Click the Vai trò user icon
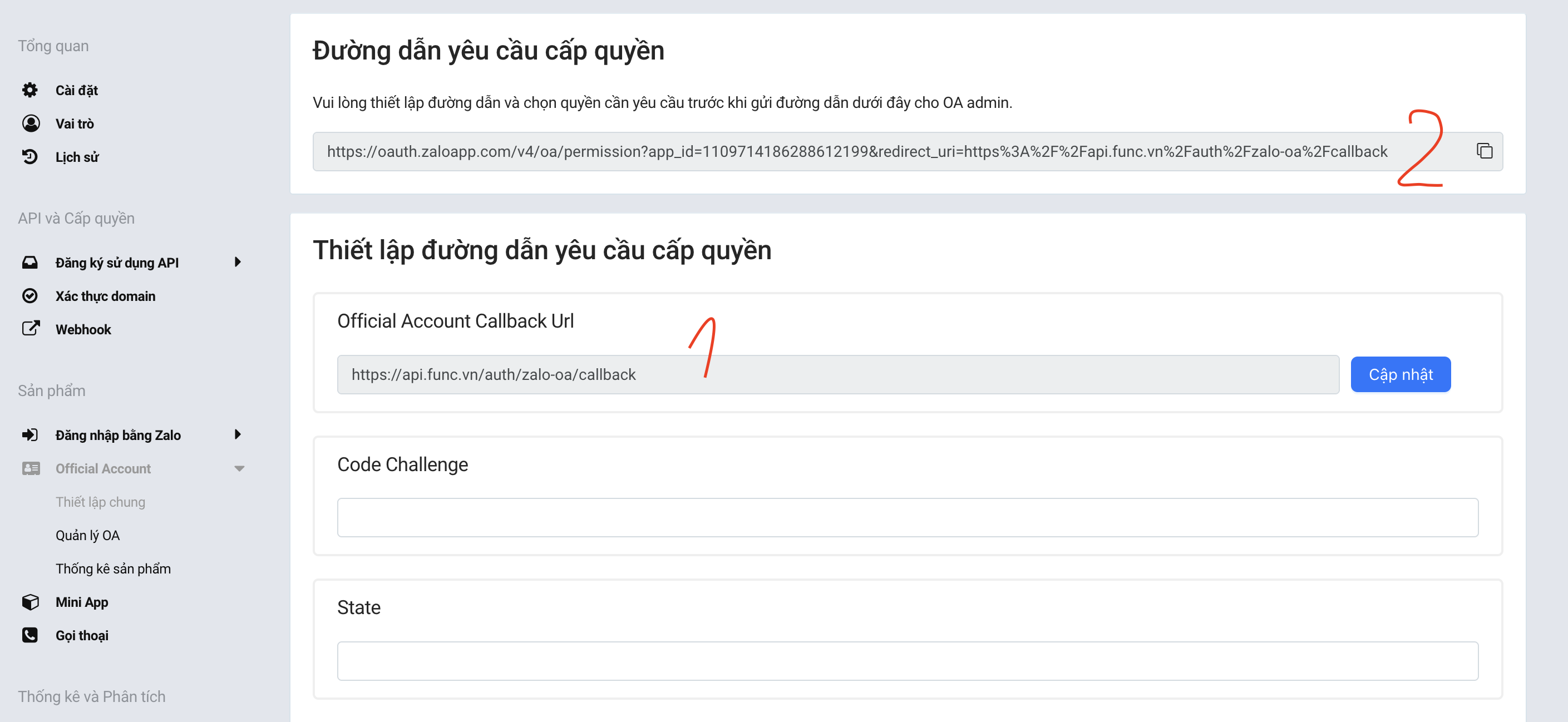Image resolution: width=1568 pixels, height=722 pixels. tap(31, 123)
